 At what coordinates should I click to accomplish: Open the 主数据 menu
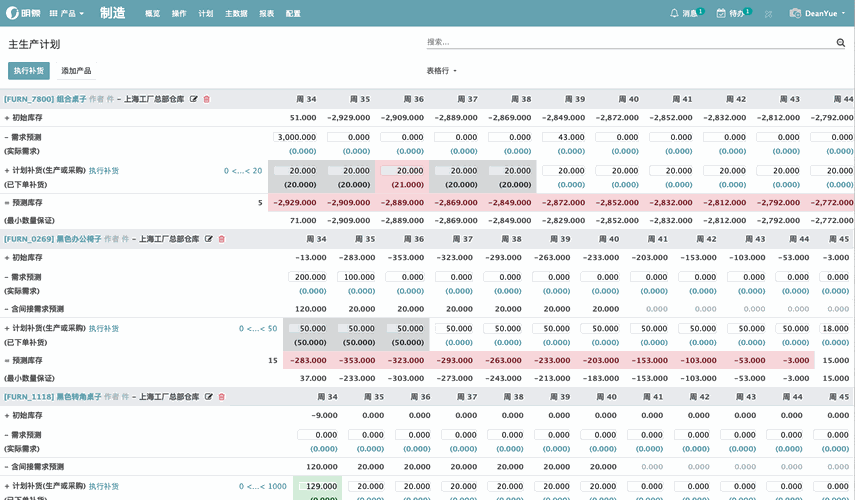[x=236, y=14]
